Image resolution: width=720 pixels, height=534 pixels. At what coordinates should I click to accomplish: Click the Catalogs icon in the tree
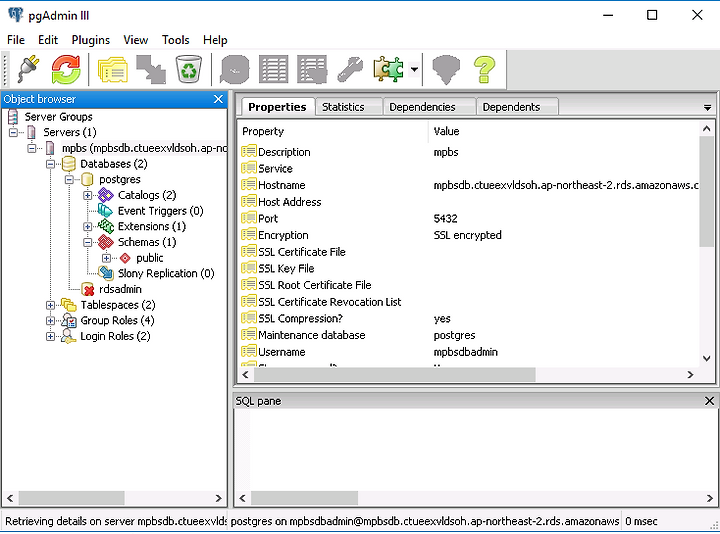pyautogui.click(x=106, y=195)
